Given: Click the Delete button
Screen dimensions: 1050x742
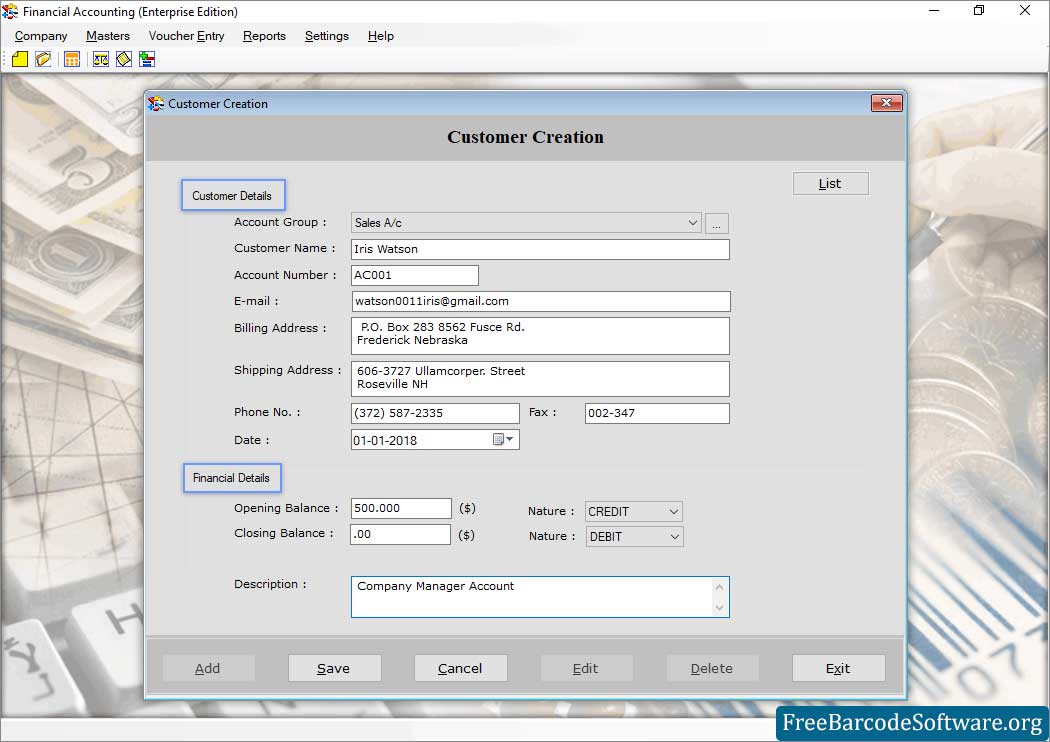Looking at the screenshot, I should coord(712,668).
